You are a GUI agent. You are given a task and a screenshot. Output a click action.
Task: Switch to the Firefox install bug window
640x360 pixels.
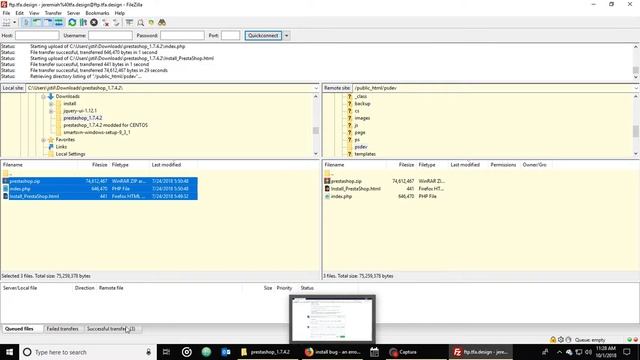(333, 352)
